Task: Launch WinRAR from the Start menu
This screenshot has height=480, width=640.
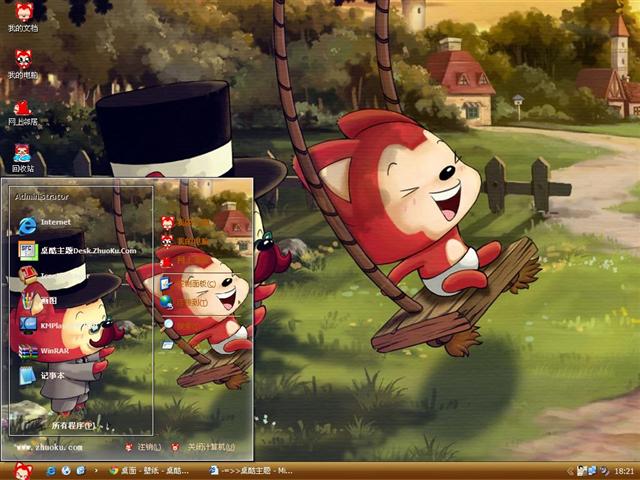Action: 44,351
